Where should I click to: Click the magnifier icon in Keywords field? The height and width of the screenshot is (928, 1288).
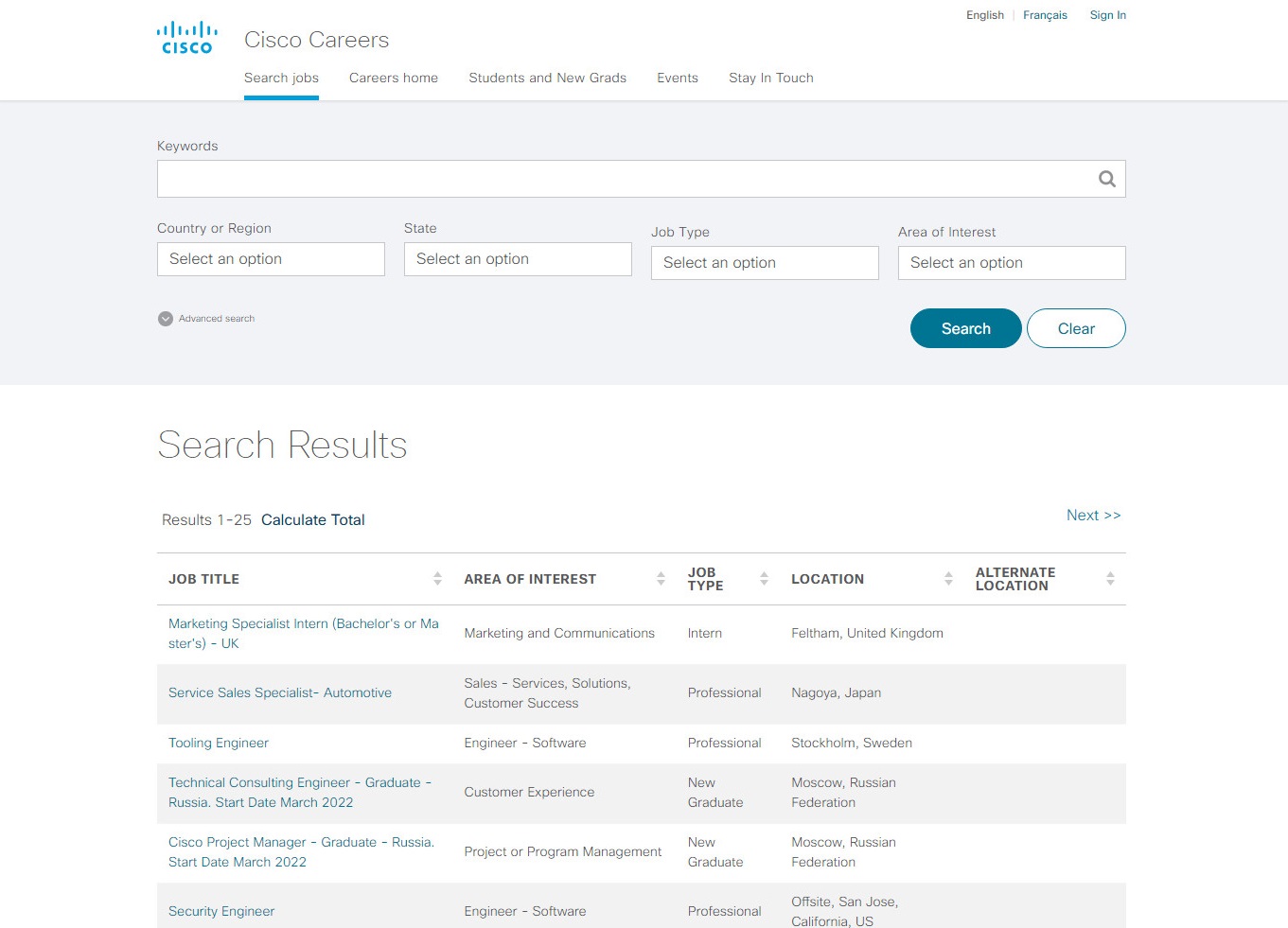coord(1106,179)
